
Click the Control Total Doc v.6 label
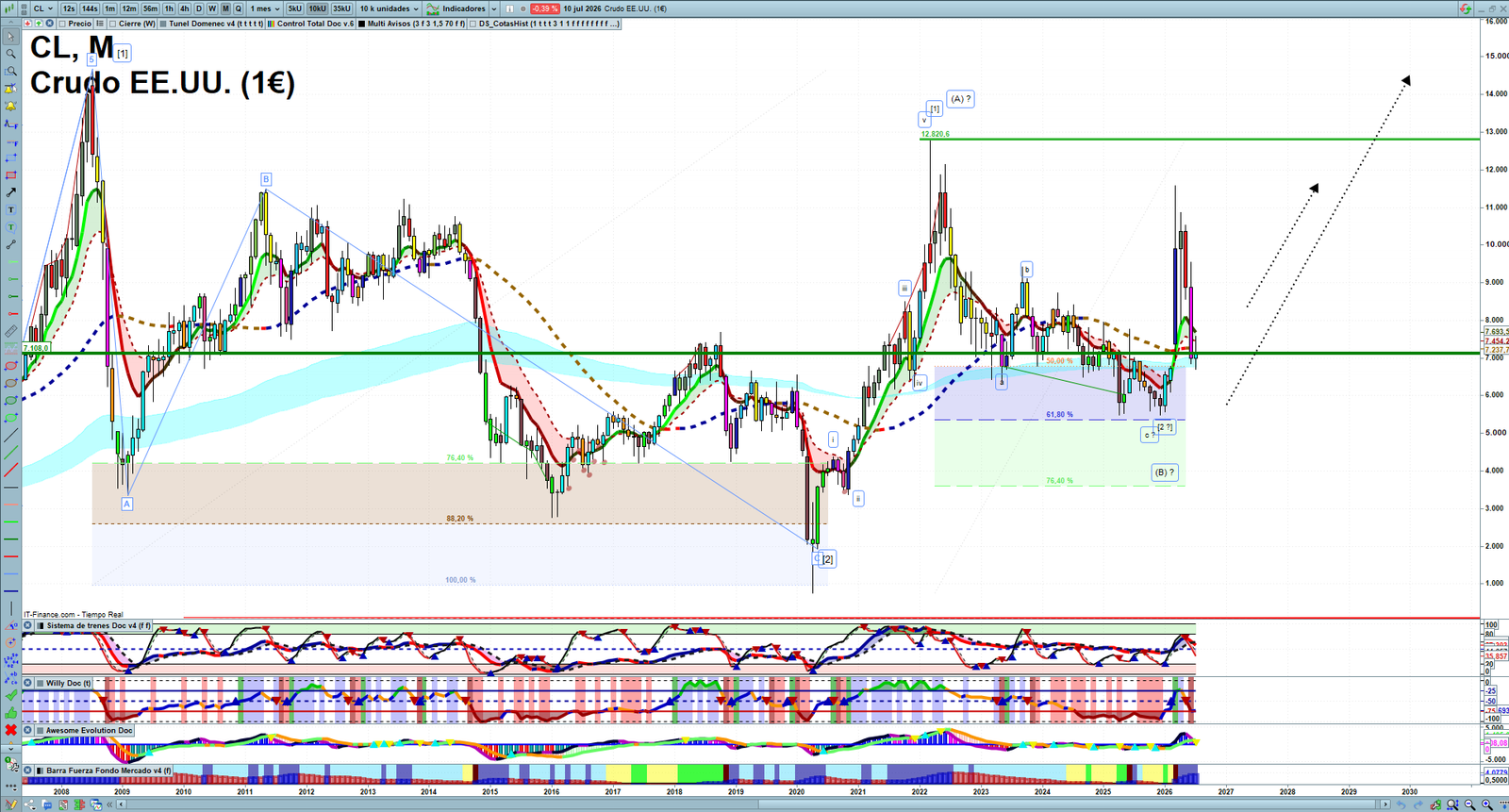click(316, 24)
